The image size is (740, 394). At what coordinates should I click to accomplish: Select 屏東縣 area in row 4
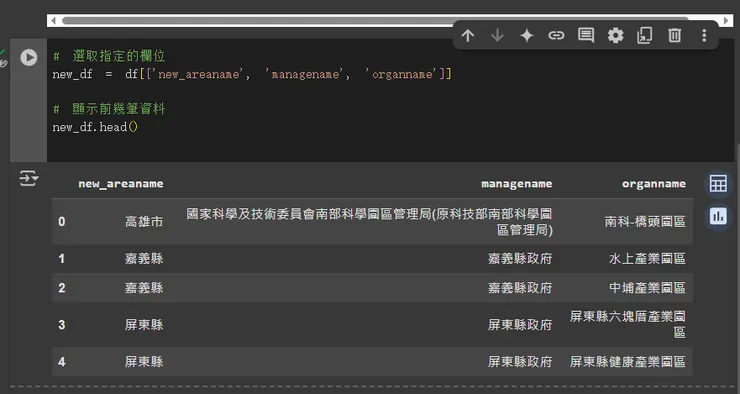(x=144, y=362)
